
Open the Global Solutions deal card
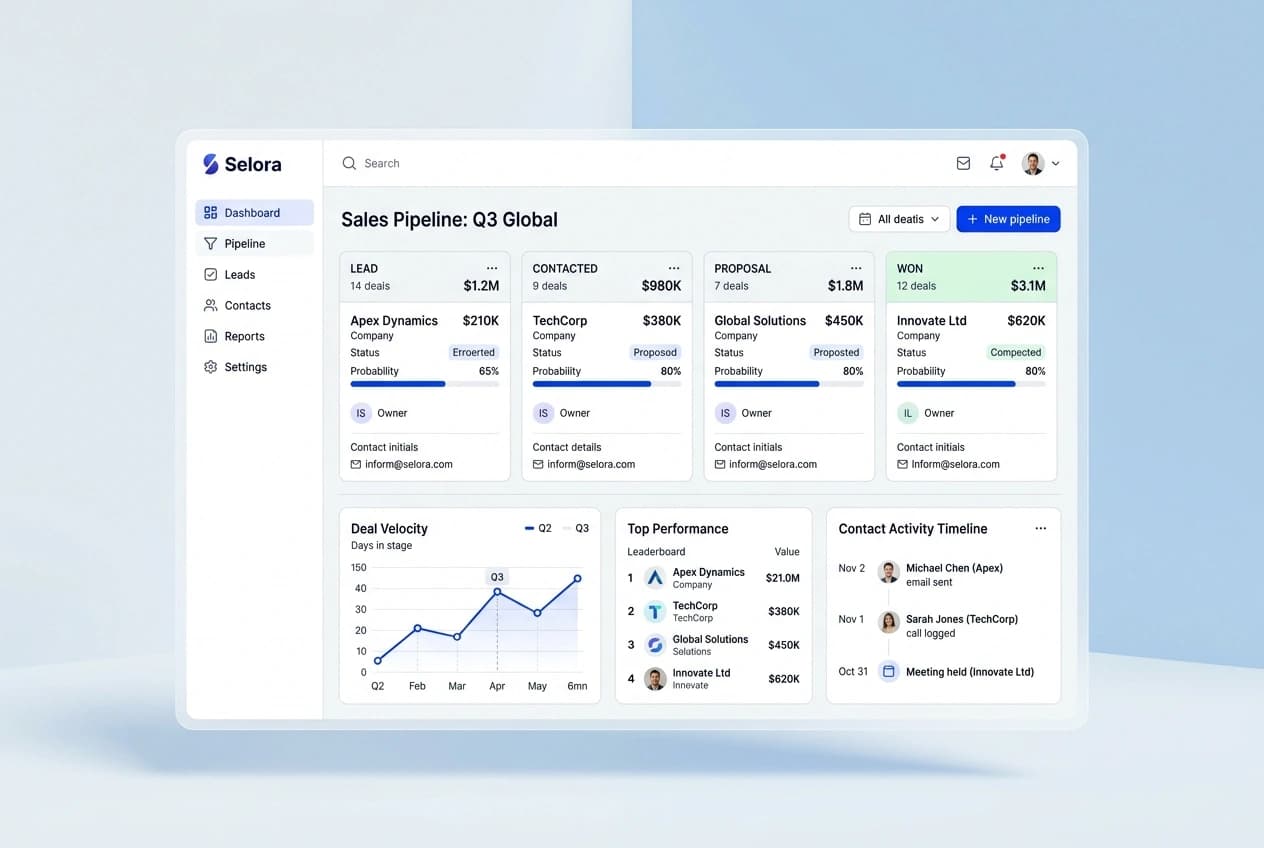click(x=789, y=392)
